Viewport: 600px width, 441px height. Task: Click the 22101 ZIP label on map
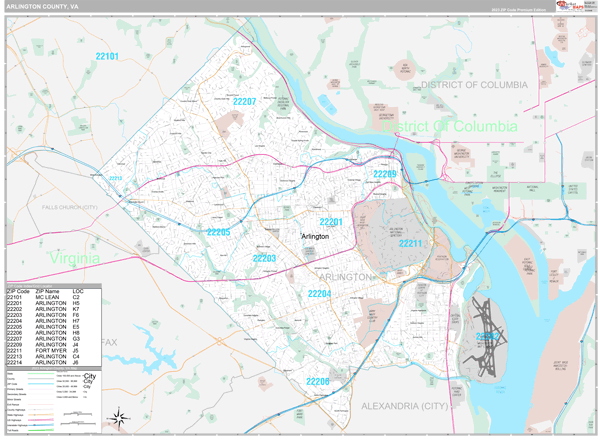tap(106, 57)
